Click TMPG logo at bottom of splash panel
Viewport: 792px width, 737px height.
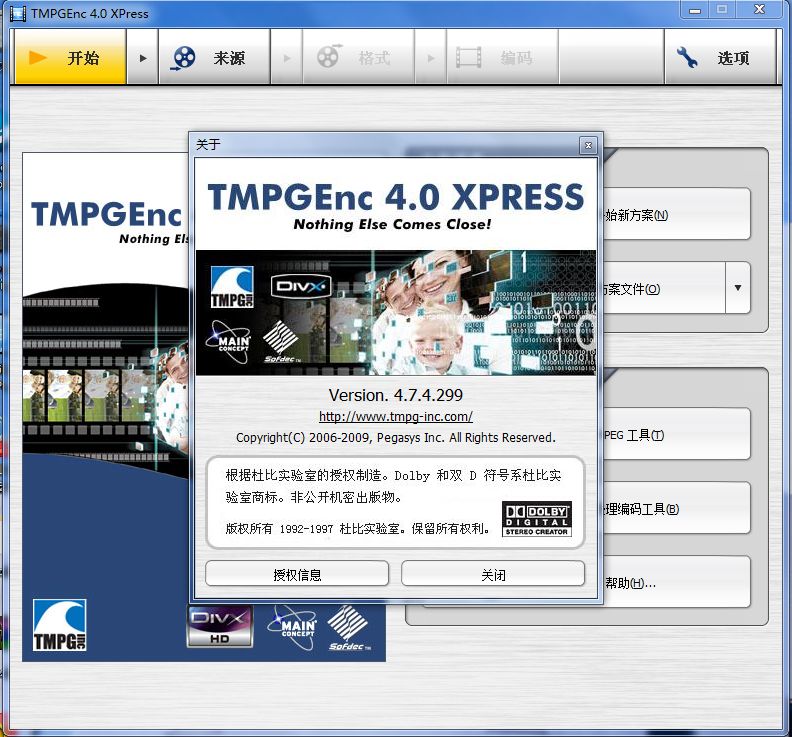tap(60, 625)
